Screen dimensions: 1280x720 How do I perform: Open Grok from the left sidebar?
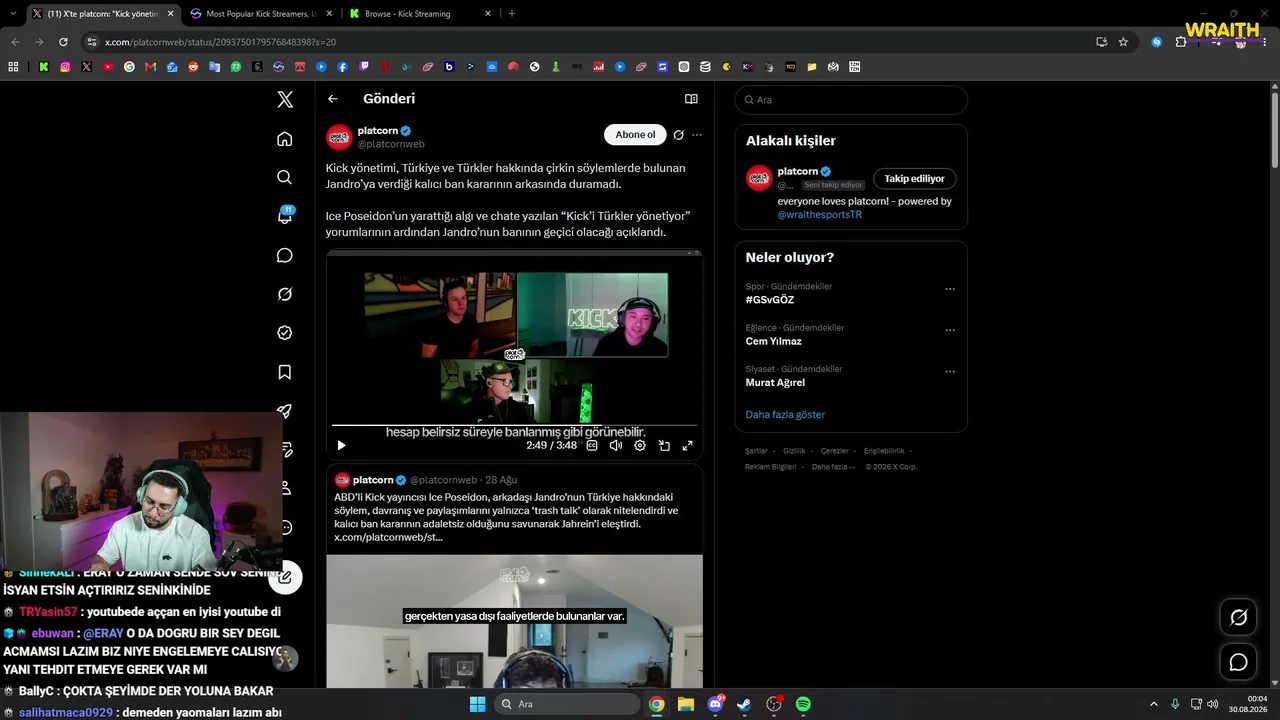coord(285,294)
